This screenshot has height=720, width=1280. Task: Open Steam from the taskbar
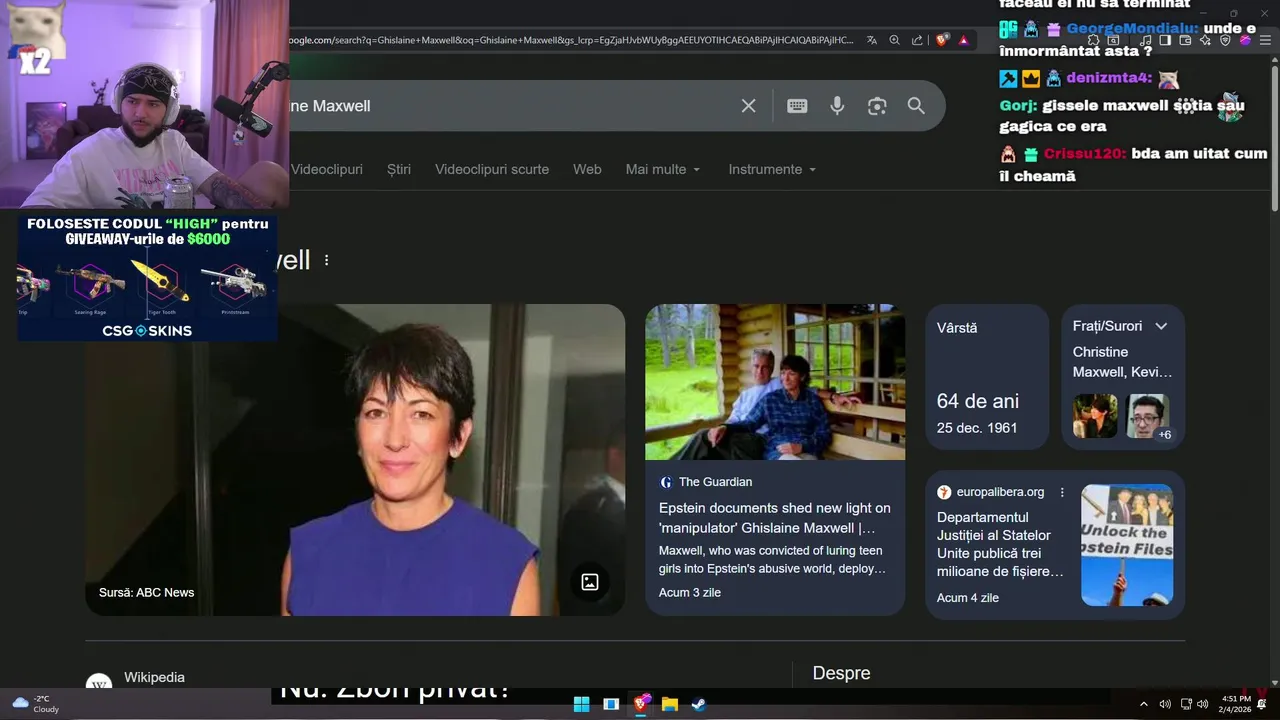(699, 704)
